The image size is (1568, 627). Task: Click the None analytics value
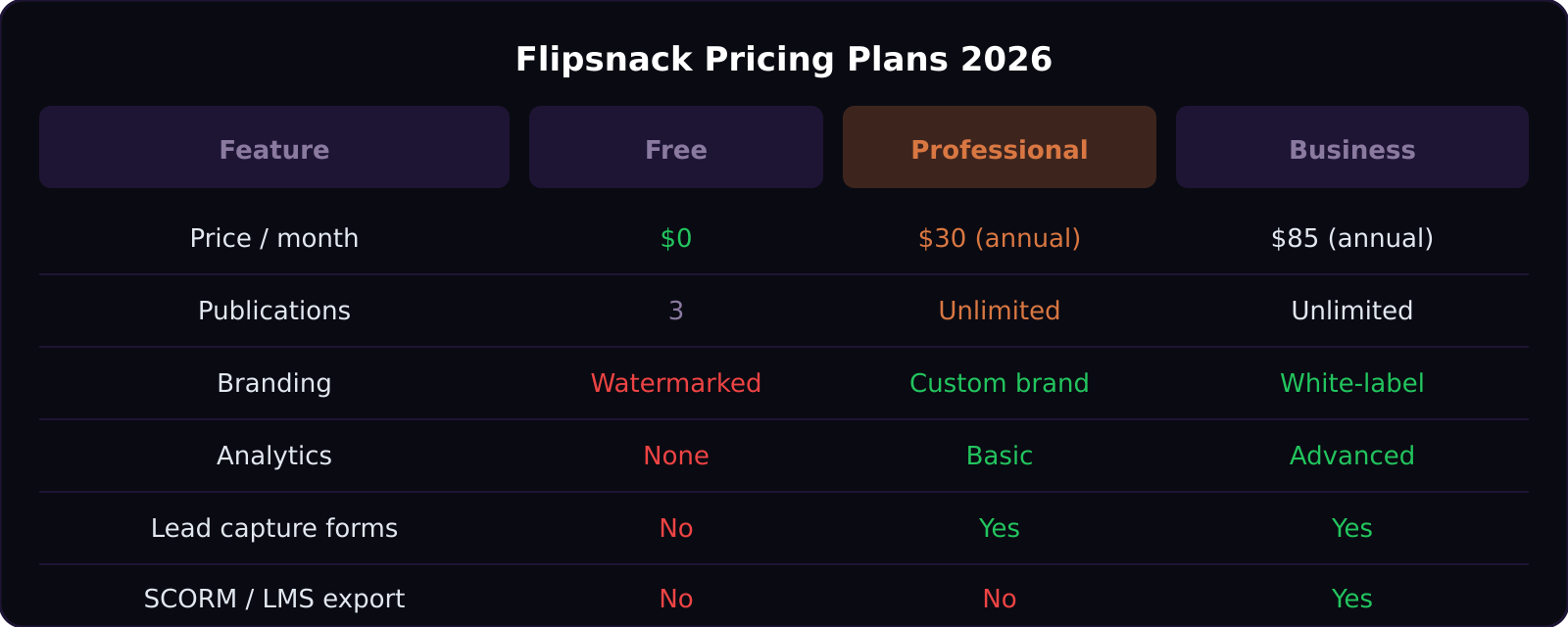(x=676, y=456)
